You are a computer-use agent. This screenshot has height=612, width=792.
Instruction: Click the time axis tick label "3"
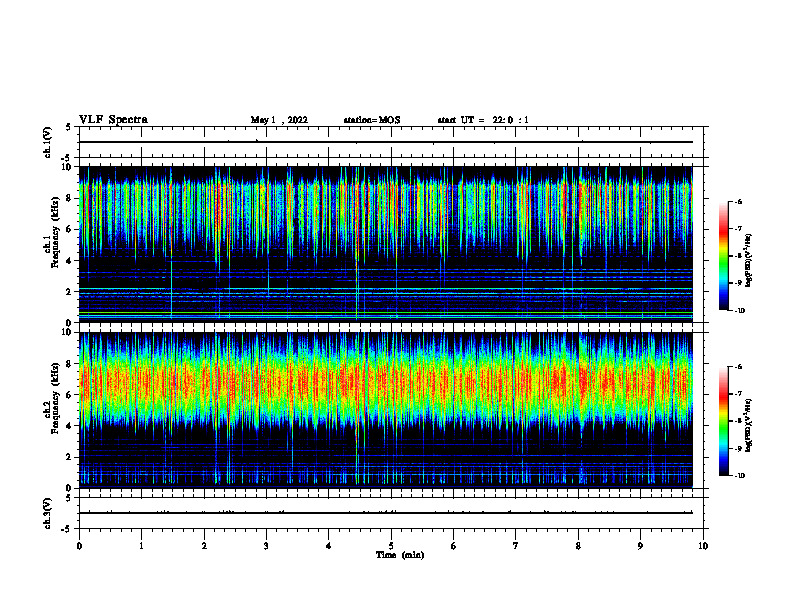(x=266, y=546)
